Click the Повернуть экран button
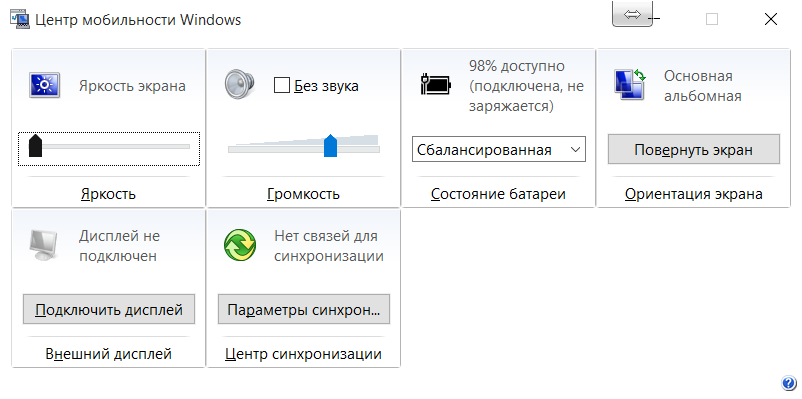The width and height of the screenshot is (802, 399). tap(694, 149)
